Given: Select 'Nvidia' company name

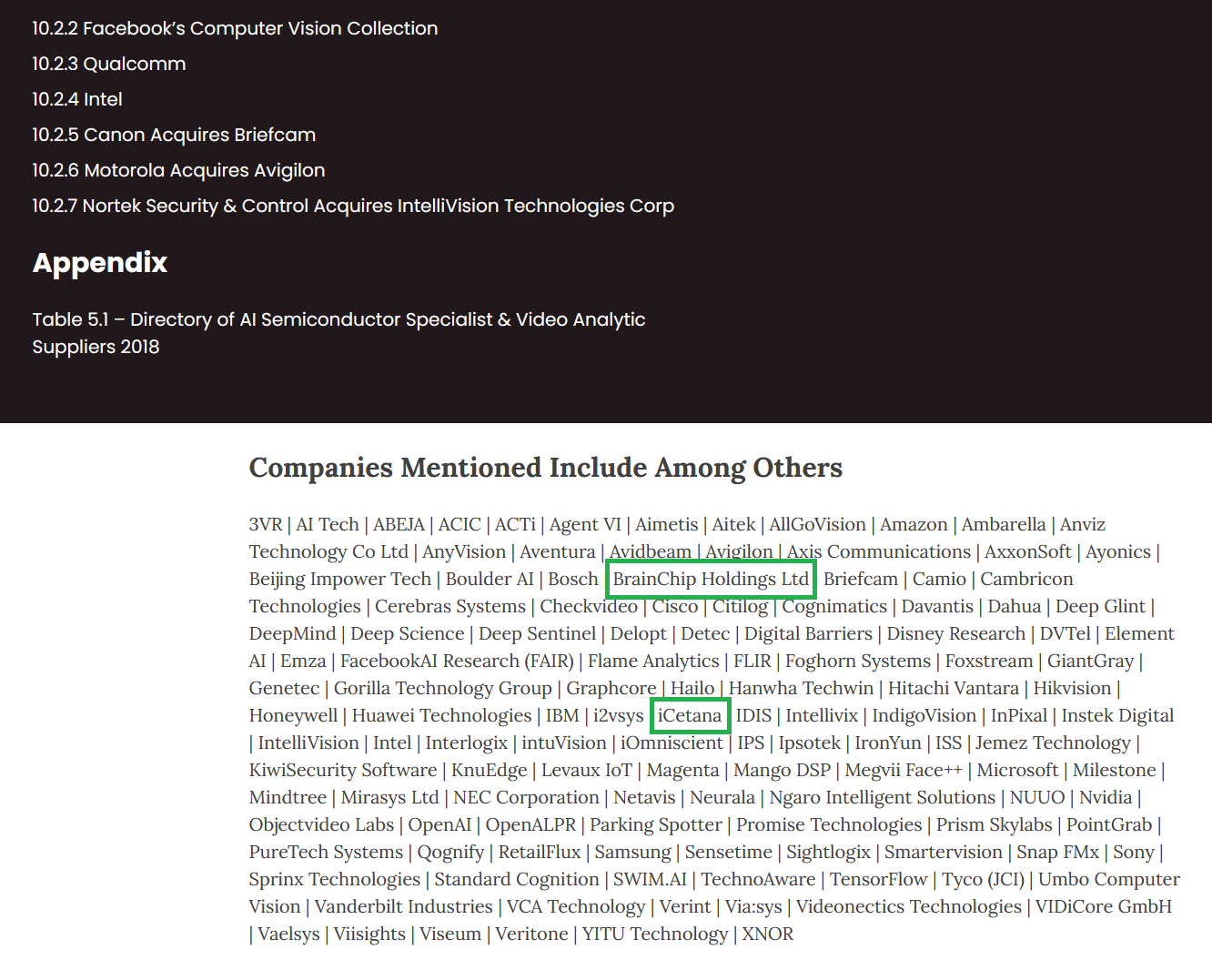Looking at the screenshot, I should [1106, 798].
